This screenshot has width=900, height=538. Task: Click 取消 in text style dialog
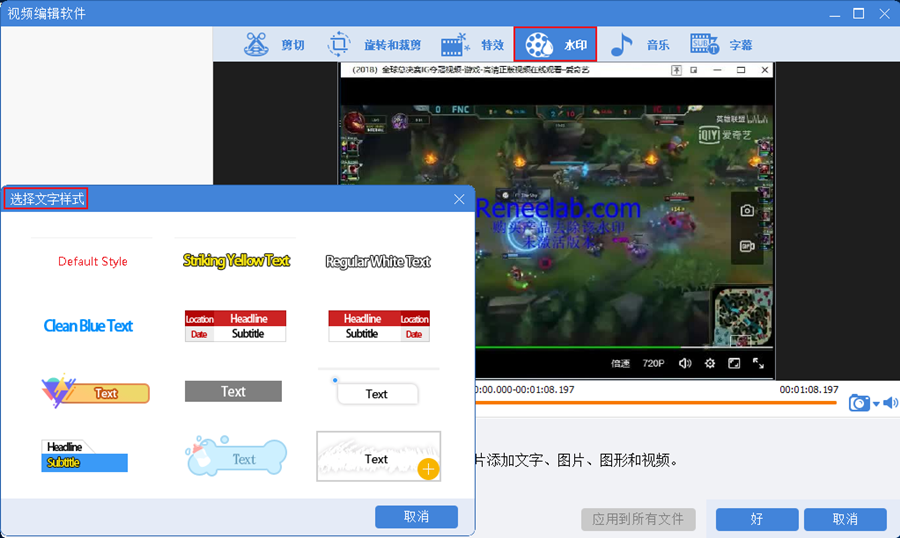[x=416, y=517]
